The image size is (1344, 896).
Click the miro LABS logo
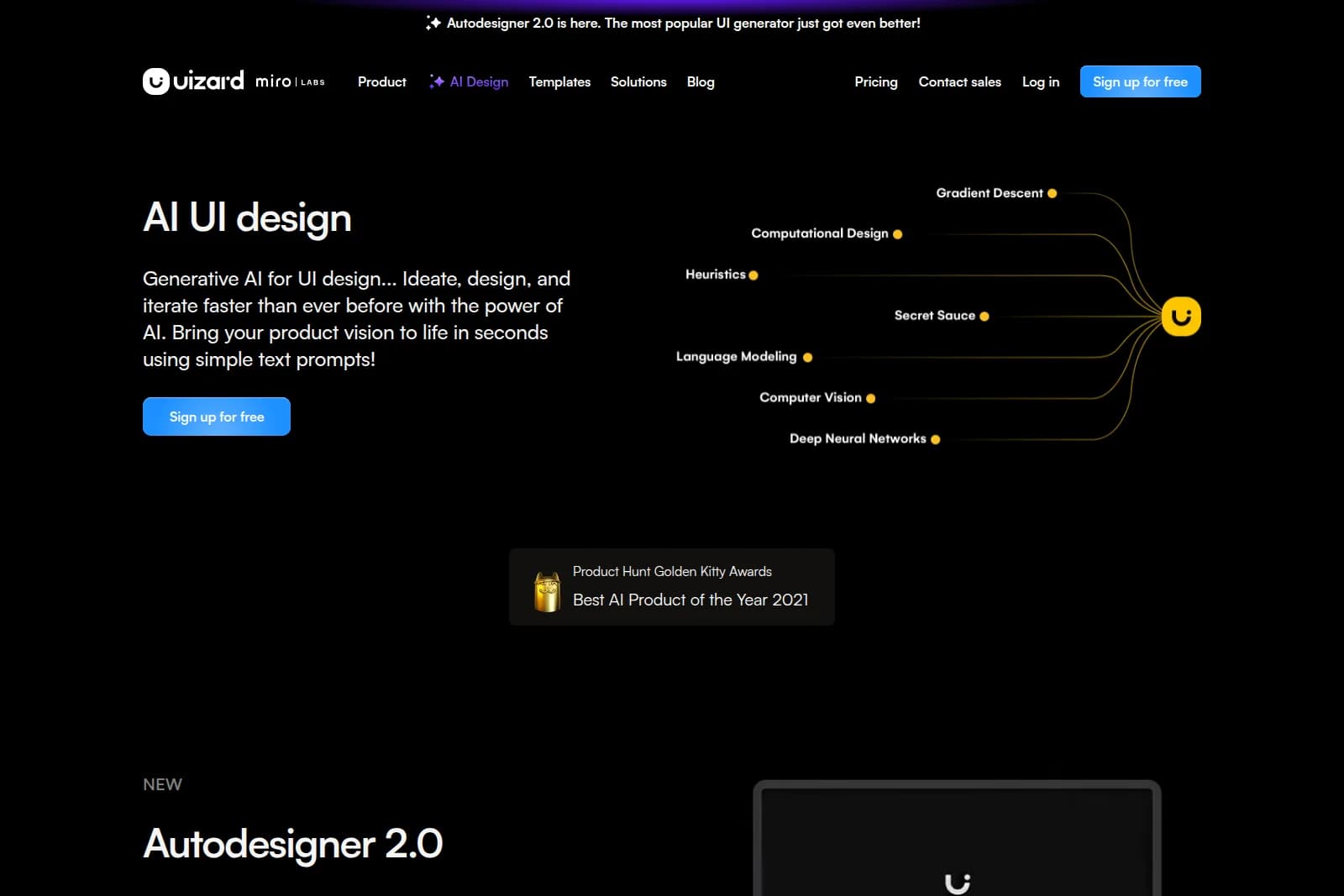[290, 81]
